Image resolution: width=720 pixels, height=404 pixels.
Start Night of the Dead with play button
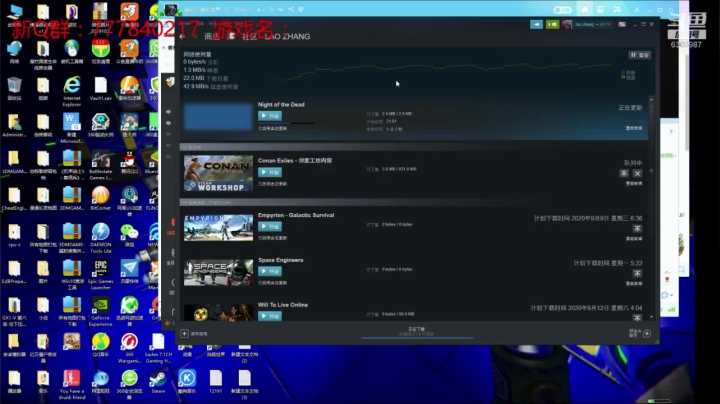(270, 116)
